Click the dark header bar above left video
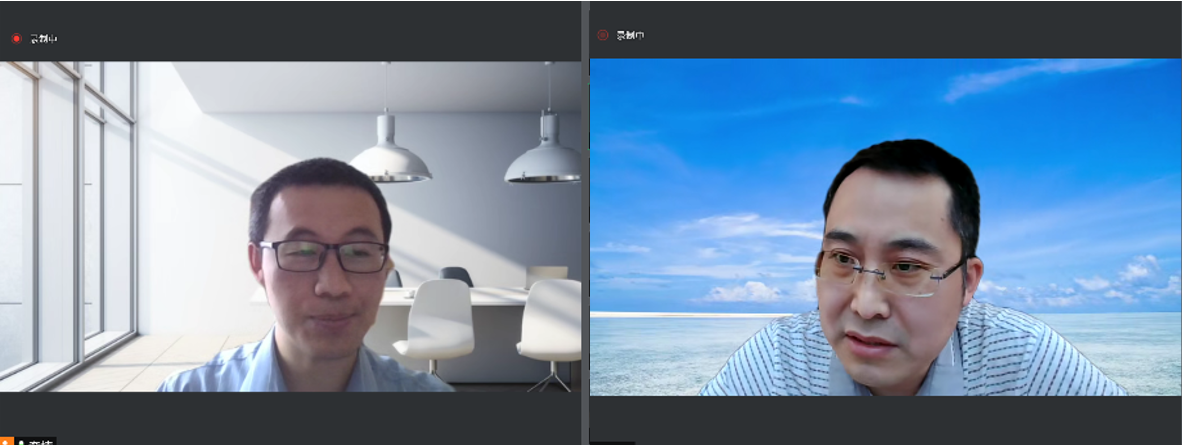This screenshot has width=1182, height=445. pos(300,30)
